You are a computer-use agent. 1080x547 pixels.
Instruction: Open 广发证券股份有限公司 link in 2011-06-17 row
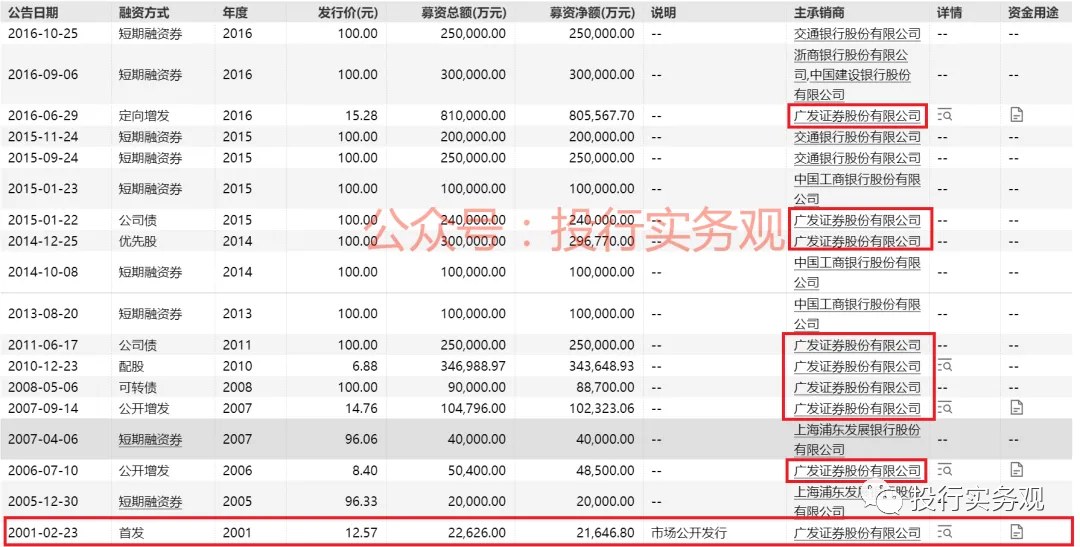(x=857, y=345)
